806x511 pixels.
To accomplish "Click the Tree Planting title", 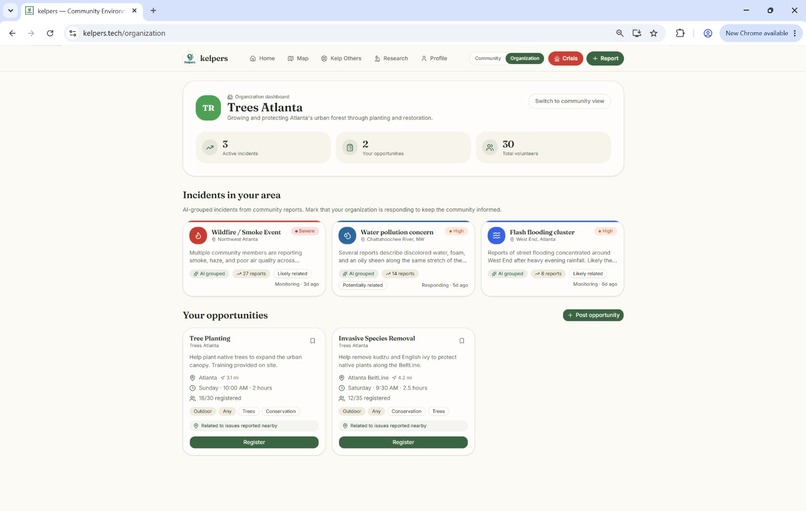I will pyautogui.click(x=210, y=338).
